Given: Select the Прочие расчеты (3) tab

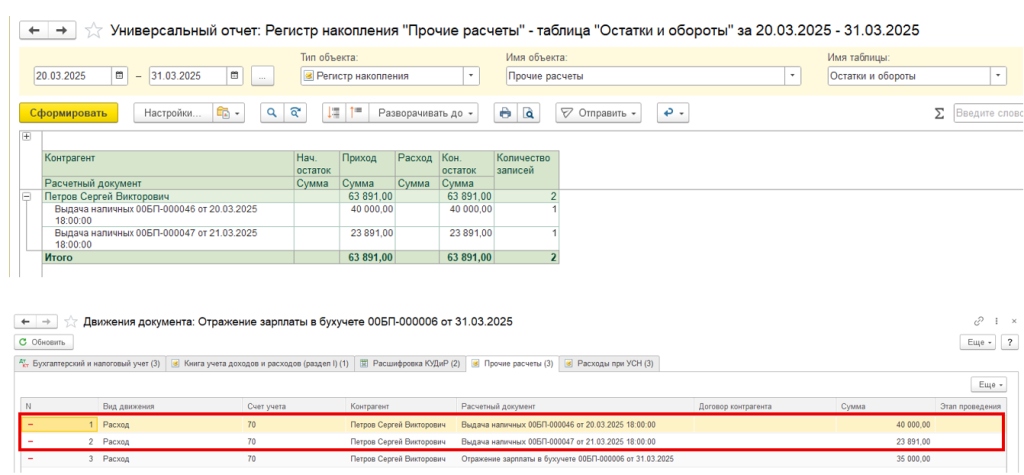Looking at the screenshot, I should coord(513,363).
